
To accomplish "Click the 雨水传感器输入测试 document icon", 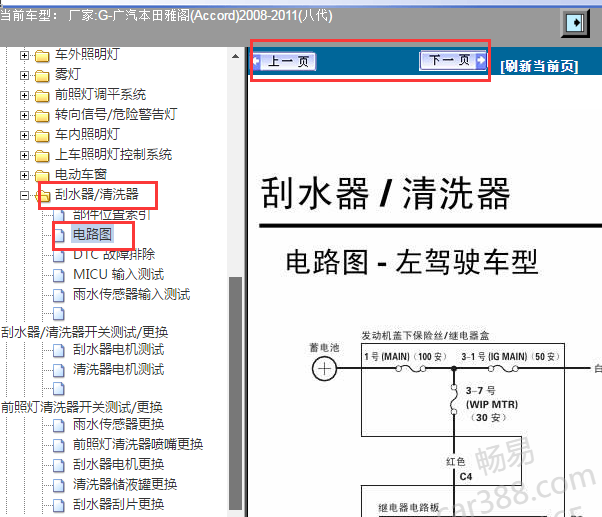I will [x=59, y=295].
